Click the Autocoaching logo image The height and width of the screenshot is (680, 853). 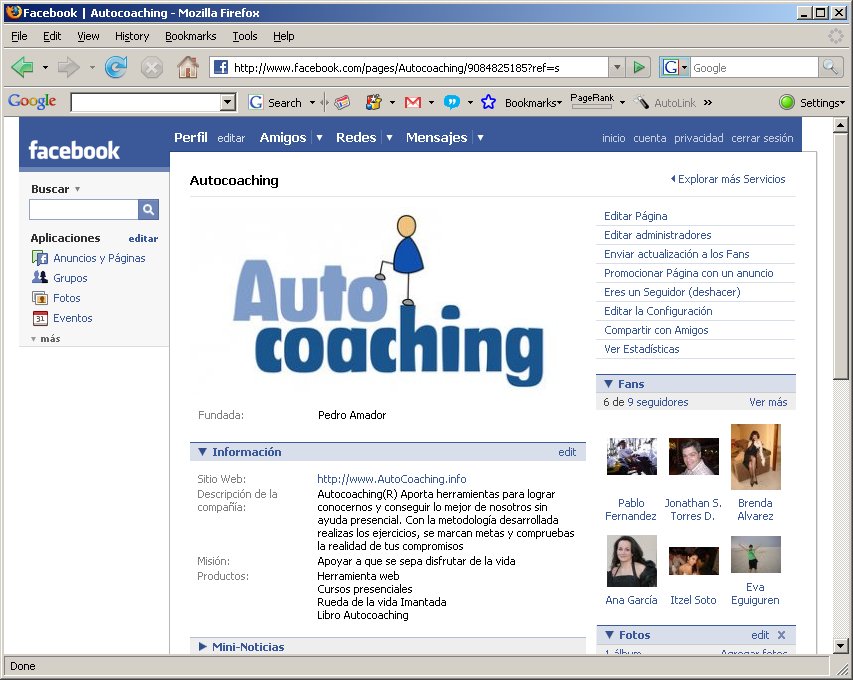[x=388, y=301]
